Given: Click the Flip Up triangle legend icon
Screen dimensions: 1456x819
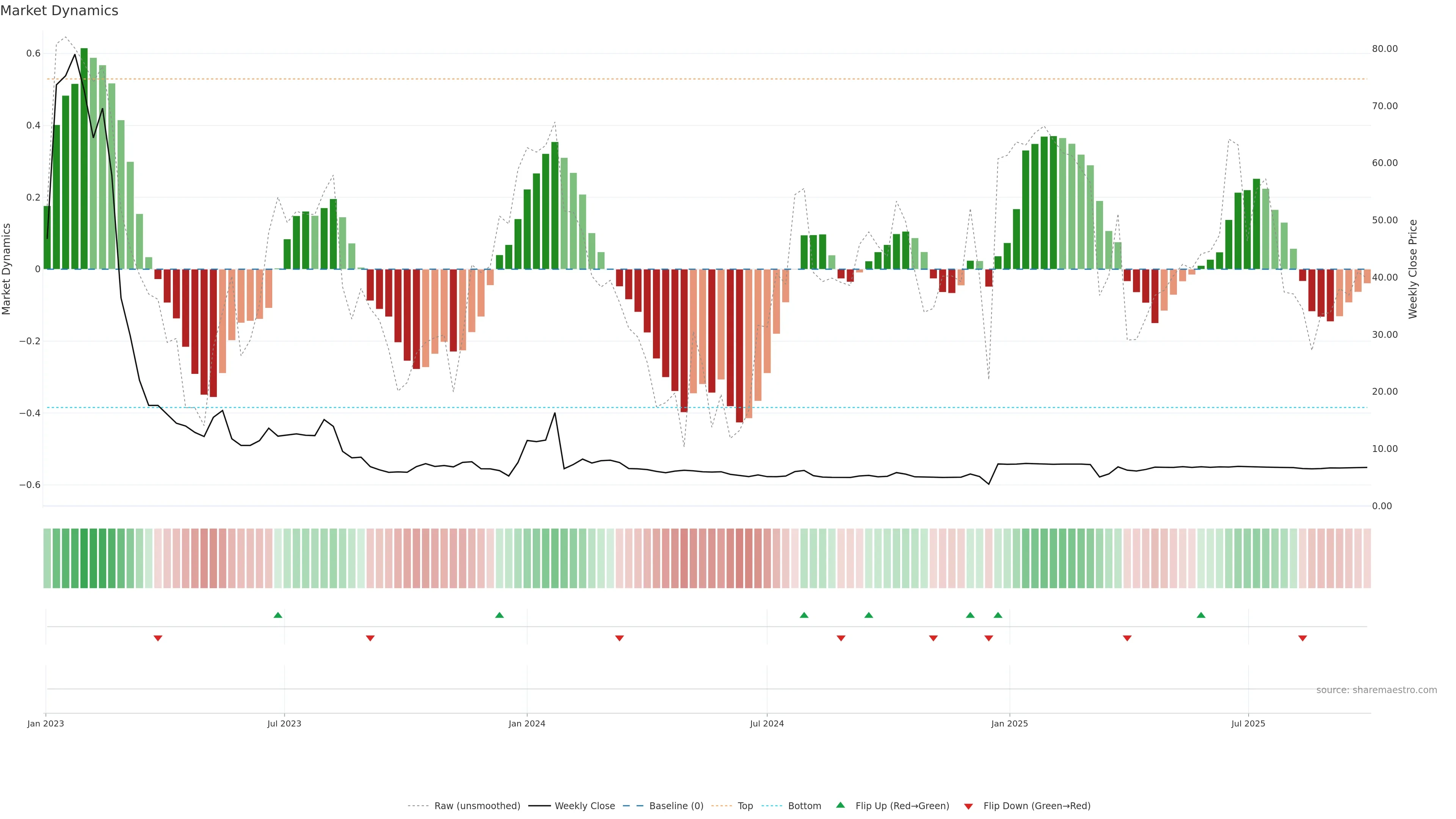Looking at the screenshot, I should (x=840, y=805).
